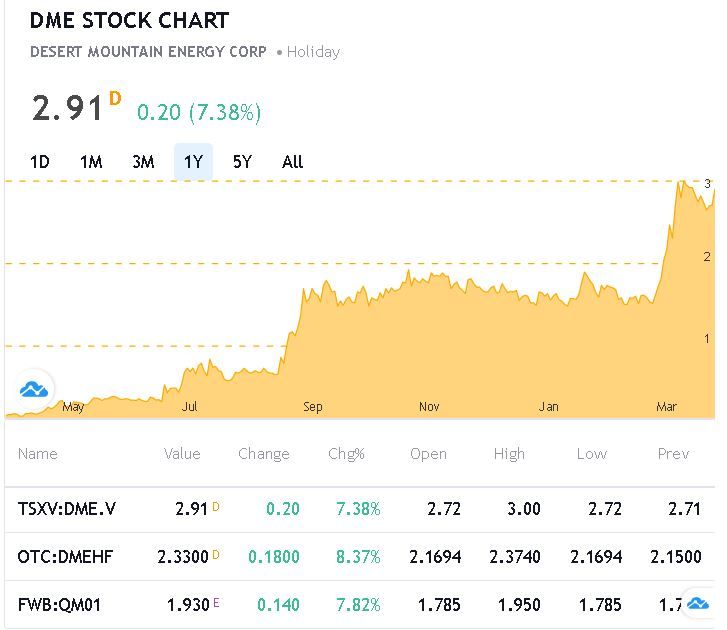Show the 5Y chart range
The image size is (727, 630).
[x=242, y=162]
